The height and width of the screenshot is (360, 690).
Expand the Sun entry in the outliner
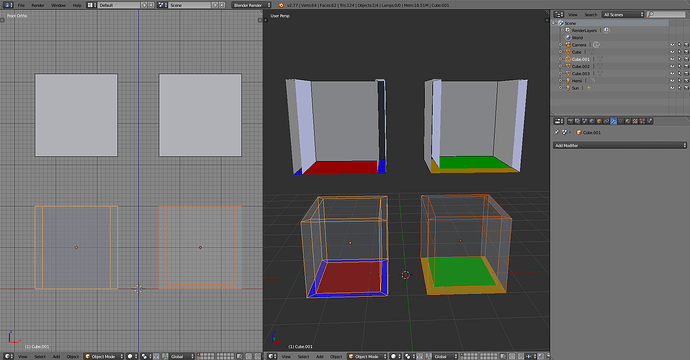point(560,88)
